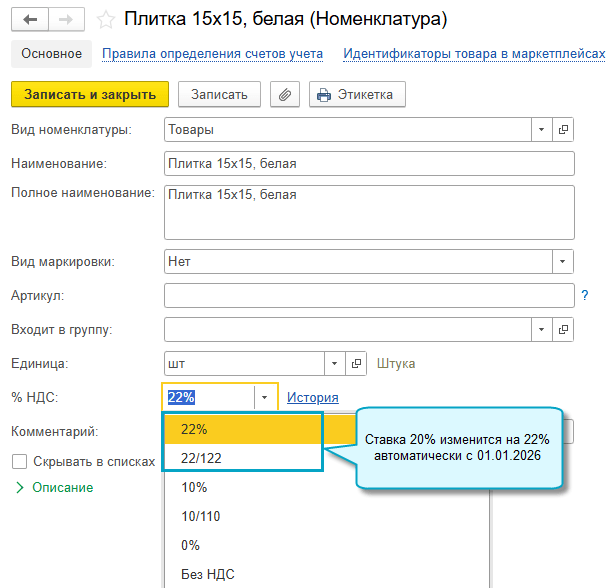This screenshot has width=609, height=588.
Task: Click the paperclip attachments icon
Action: pos(285,95)
